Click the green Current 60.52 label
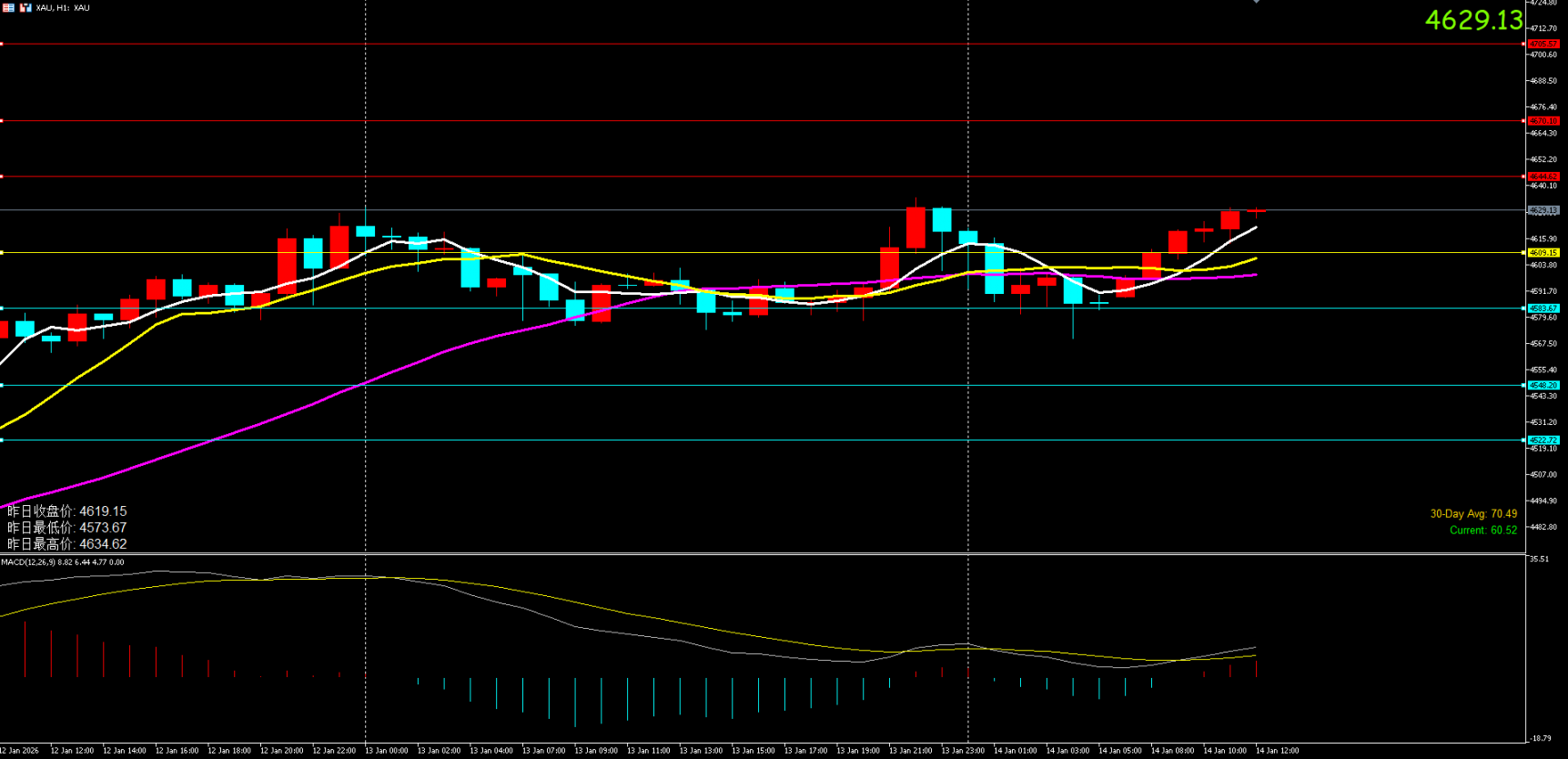Viewport: 1568px width, 759px height. (1482, 531)
